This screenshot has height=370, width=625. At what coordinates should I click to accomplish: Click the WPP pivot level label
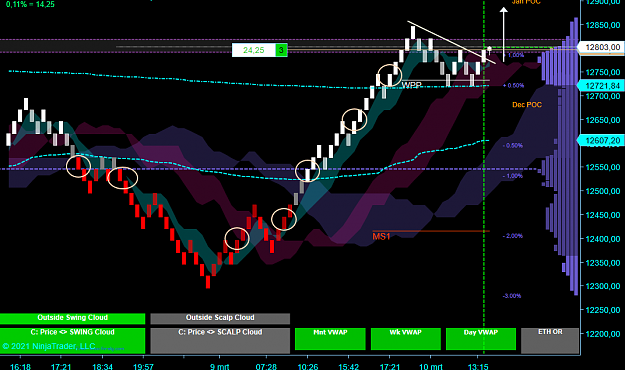pyautogui.click(x=411, y=85)
